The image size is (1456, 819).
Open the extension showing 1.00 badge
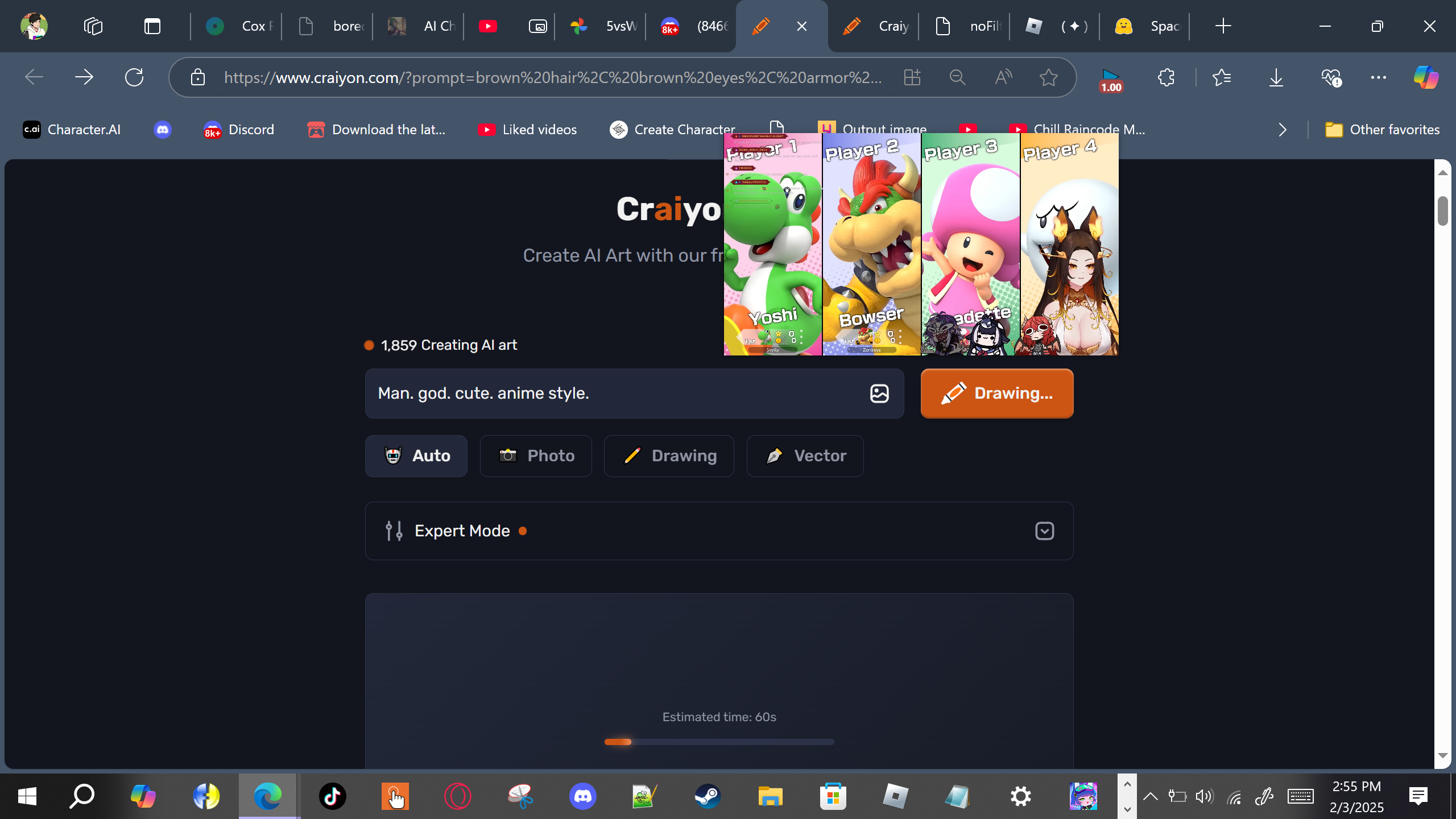1111,80
